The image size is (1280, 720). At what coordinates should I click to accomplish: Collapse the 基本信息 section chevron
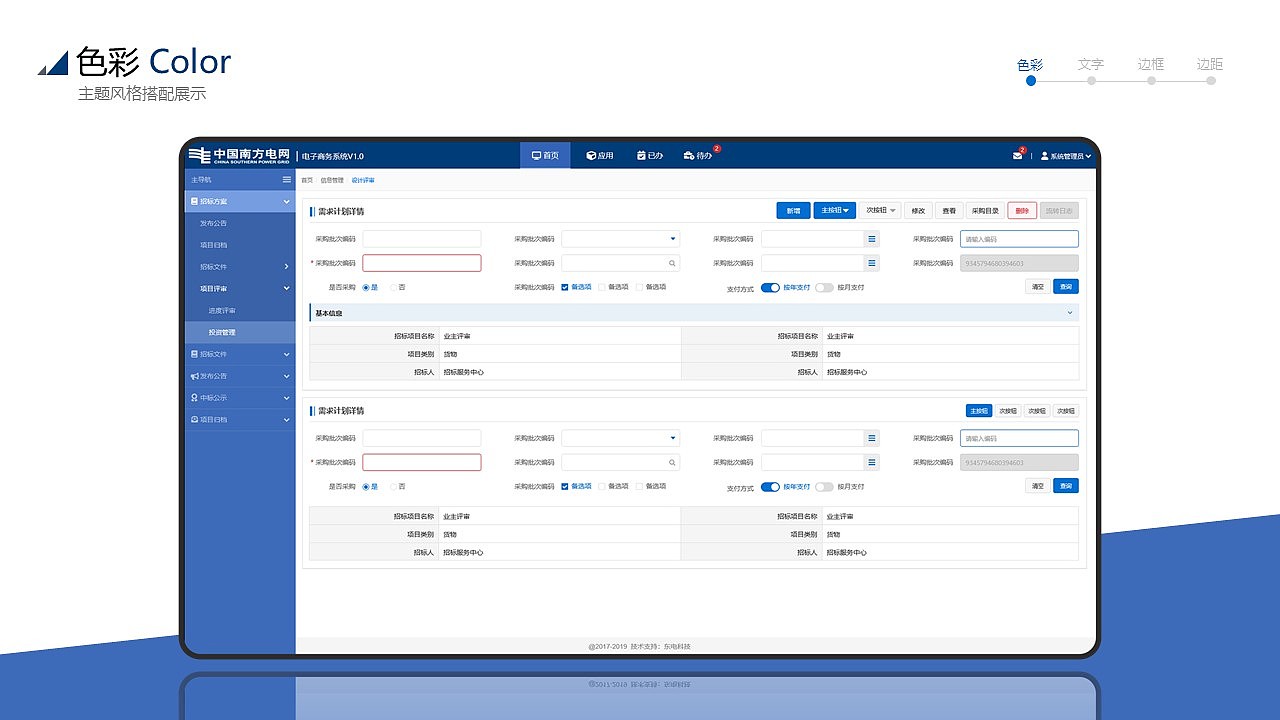[x=1070, y=313]
